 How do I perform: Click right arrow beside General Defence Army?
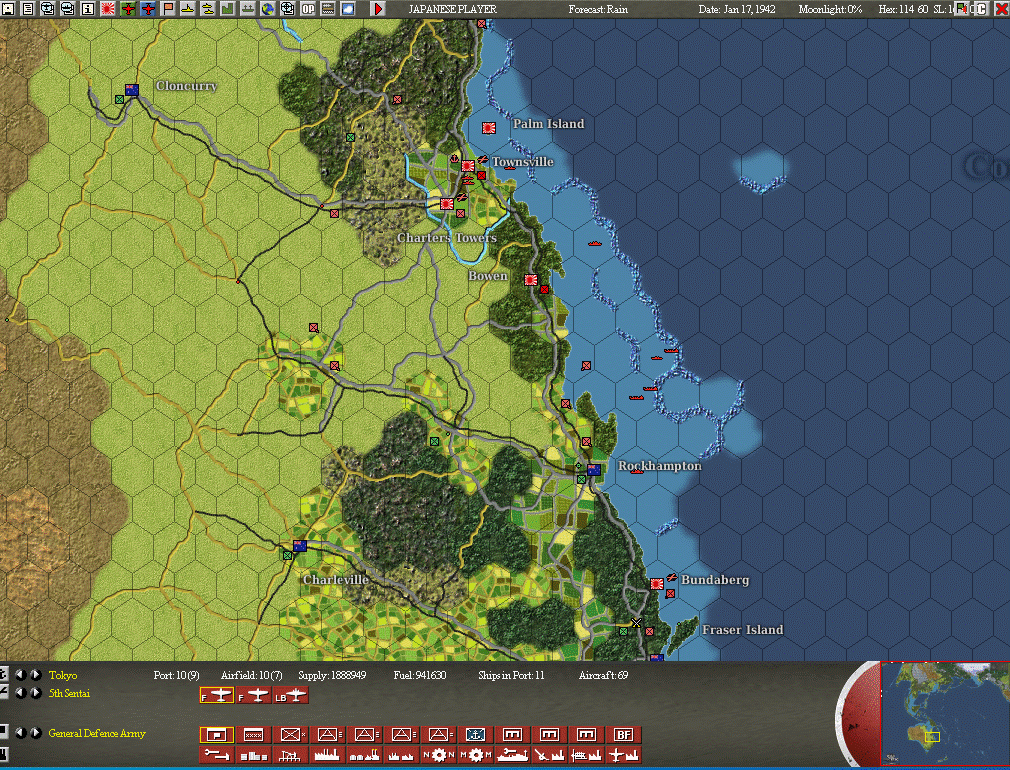coord(35,733)
